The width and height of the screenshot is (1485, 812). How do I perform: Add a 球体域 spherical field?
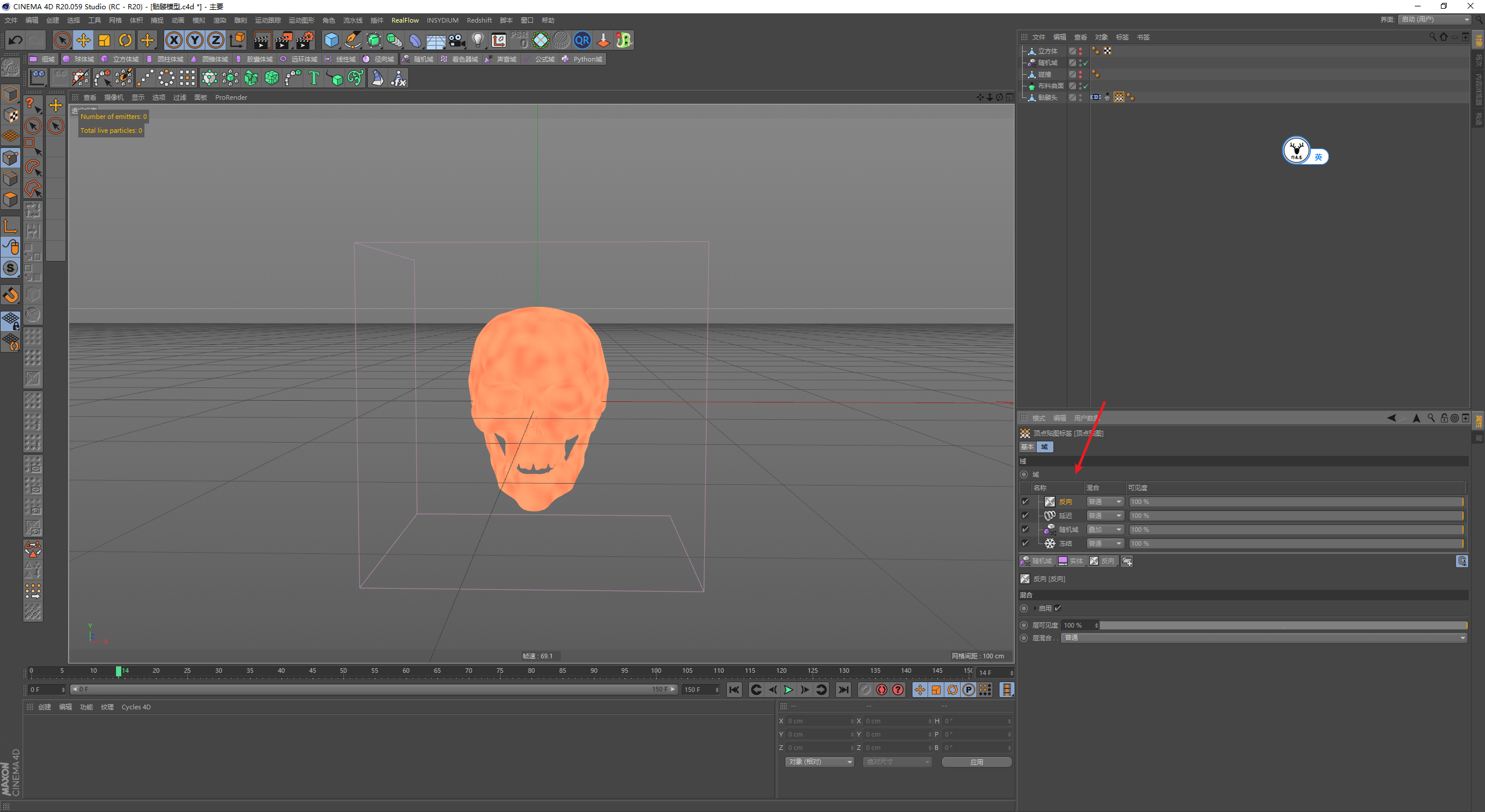[x=78, y=59]
